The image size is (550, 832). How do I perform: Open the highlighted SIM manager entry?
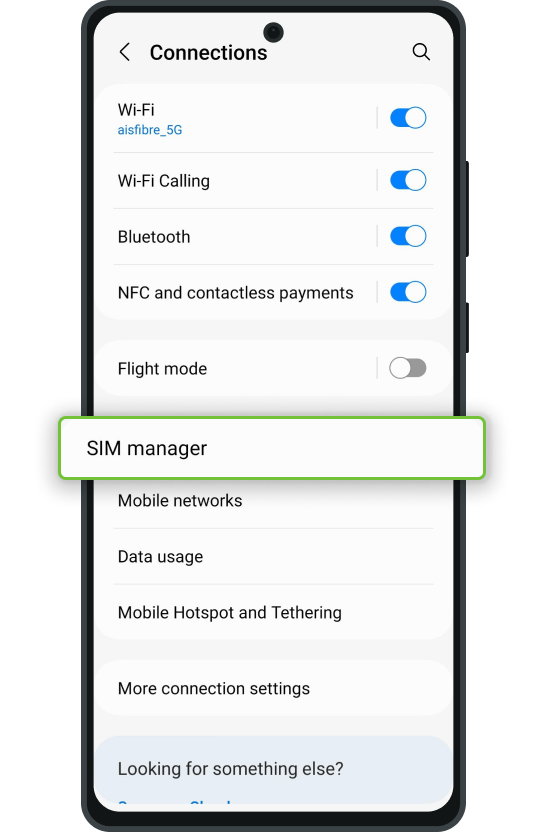[x=272, y=448]
